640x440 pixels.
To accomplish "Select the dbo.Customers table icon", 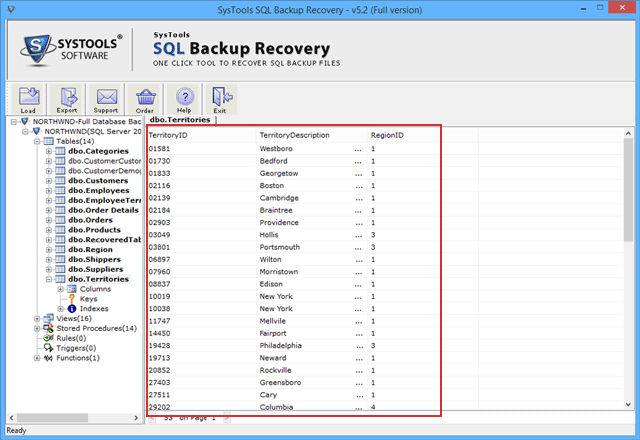I will click(x=60, y=180).
